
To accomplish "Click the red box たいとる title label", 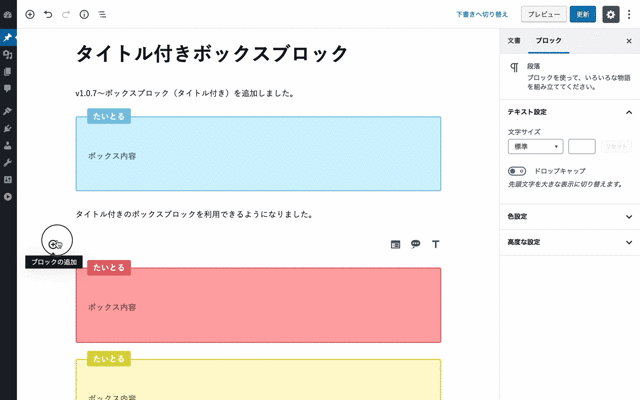I will [x=109, y=268].
